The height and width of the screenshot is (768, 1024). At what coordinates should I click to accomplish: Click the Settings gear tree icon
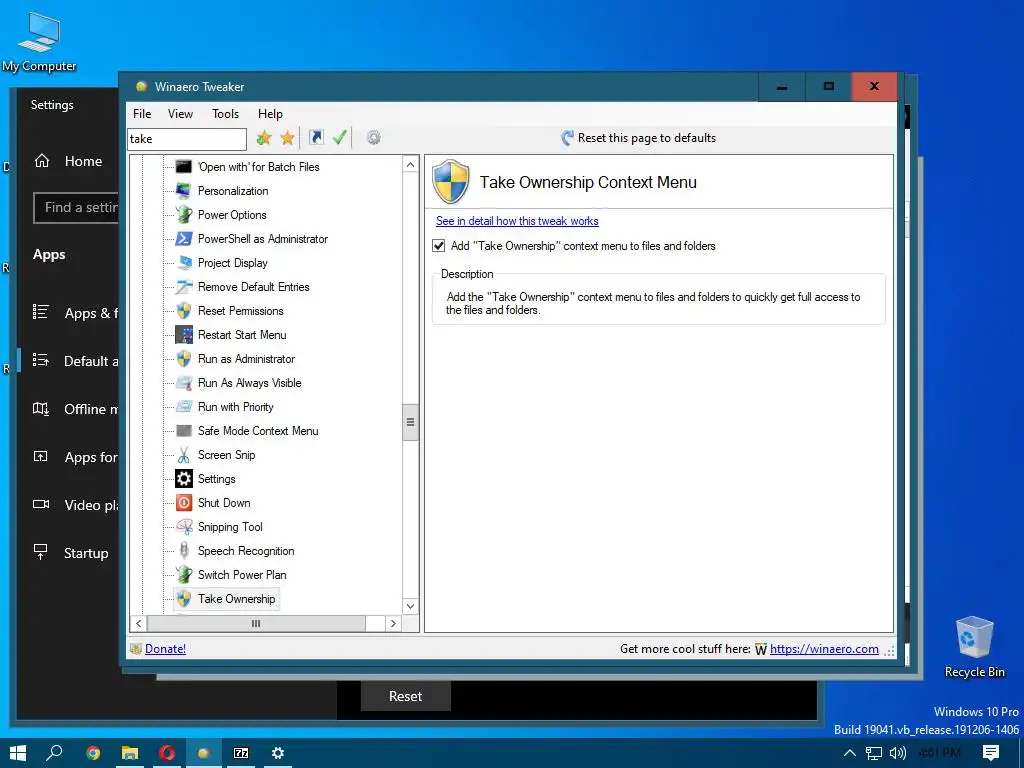(x=184, y=479)
